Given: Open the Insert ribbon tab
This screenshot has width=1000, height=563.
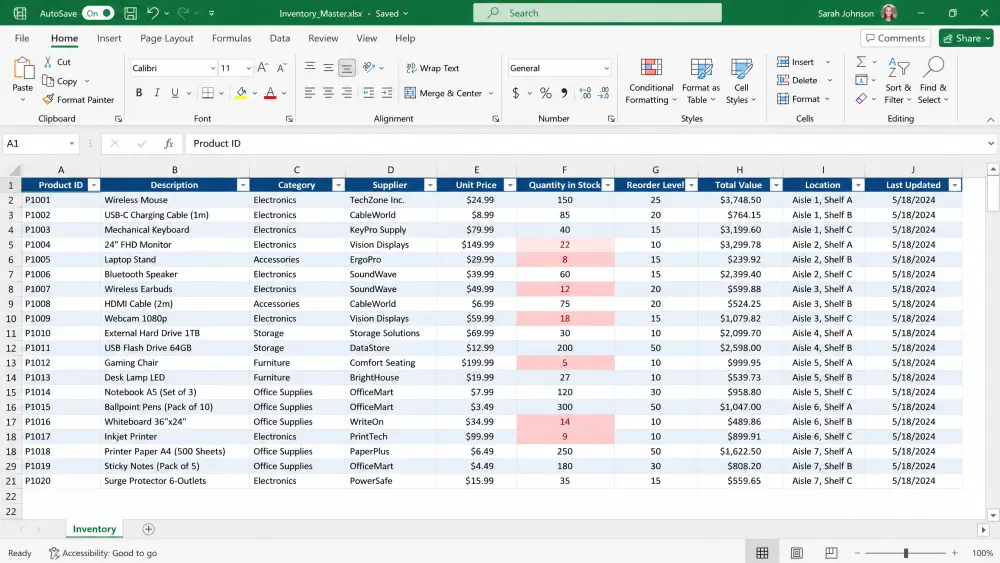Looking at the screenshot, I should click(x=109, y=38).
